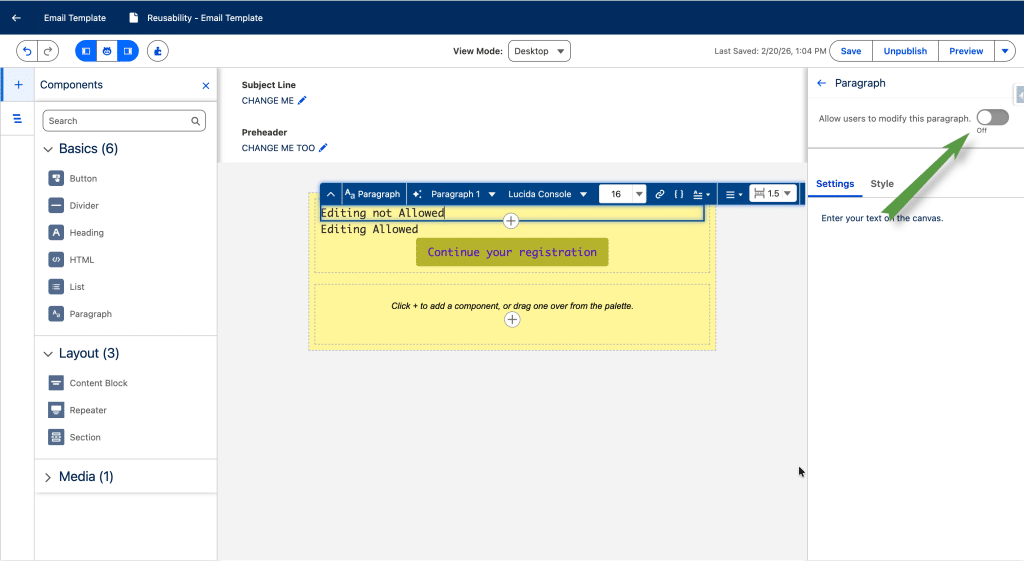Click the insert link icon in text toolbar
Image resolution: width=1024 pixels, height=561 pixels.
659,194
